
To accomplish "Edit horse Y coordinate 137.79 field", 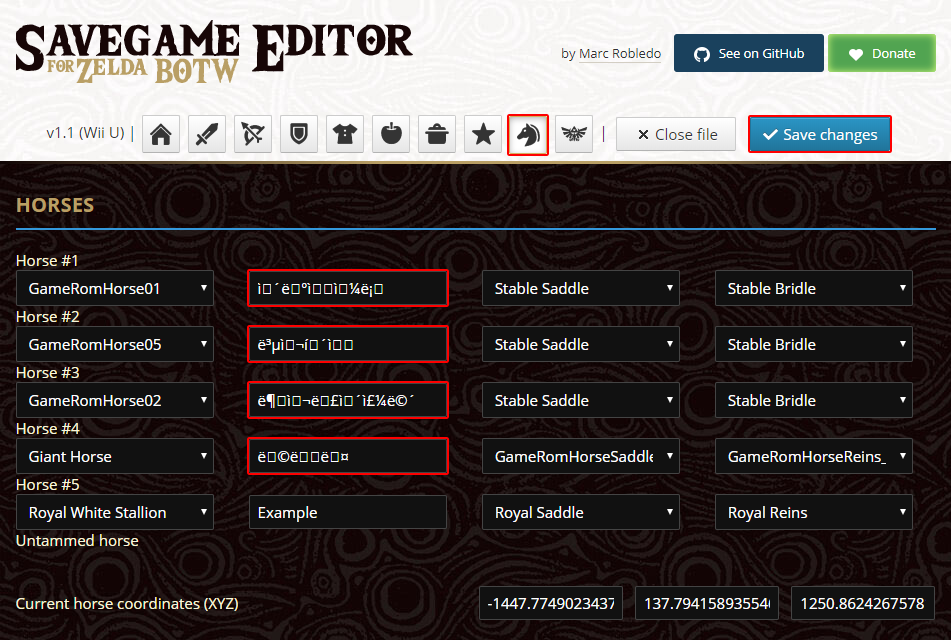I will [x=707, y=603].
